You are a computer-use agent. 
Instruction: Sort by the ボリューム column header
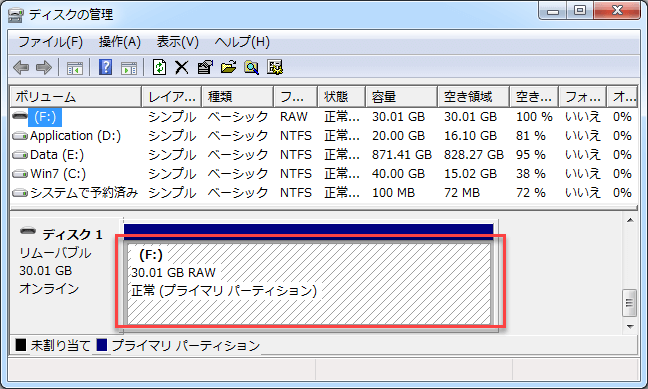76,97
